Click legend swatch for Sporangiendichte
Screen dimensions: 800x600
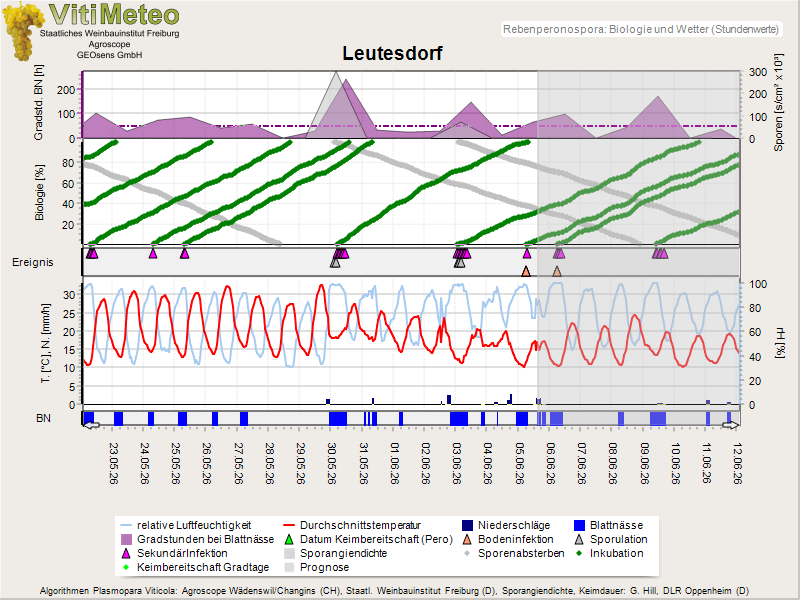[289, 553]
